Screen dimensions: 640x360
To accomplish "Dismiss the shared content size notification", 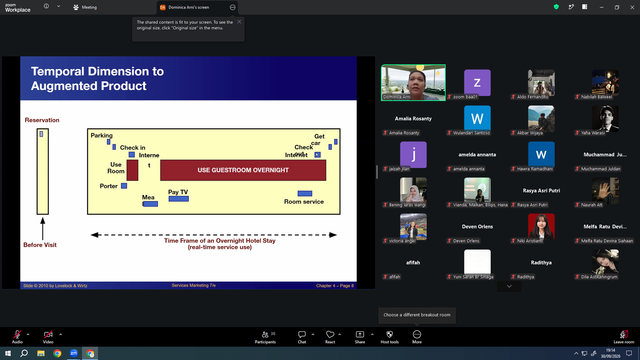I will point(239,22).
